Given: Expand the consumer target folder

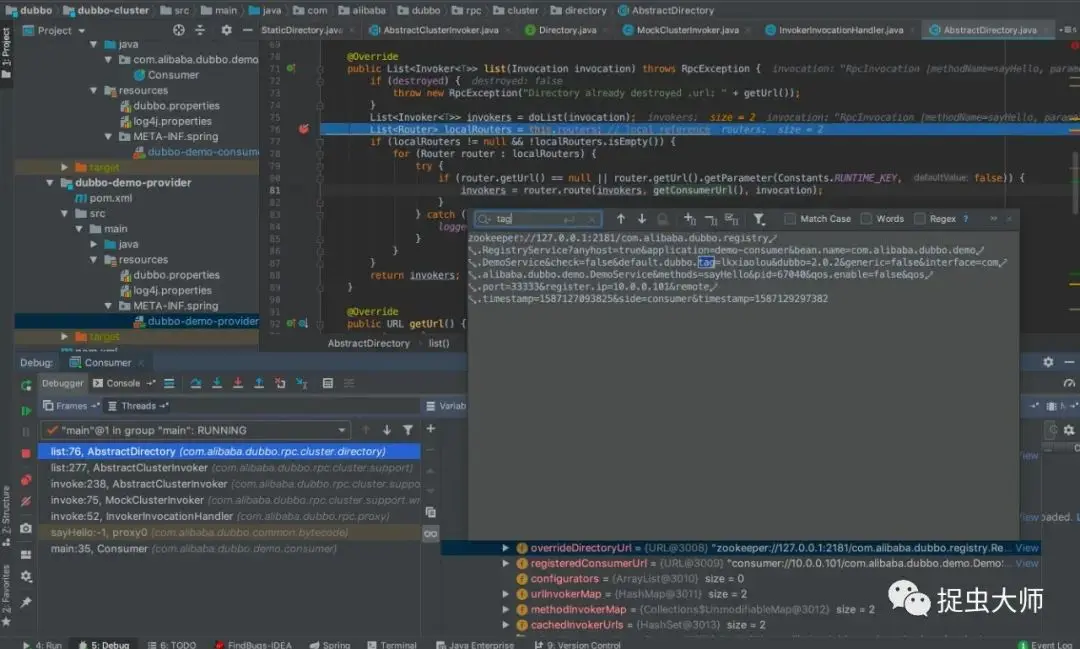Looking at the screenshot, I should [x=64, y=167].
